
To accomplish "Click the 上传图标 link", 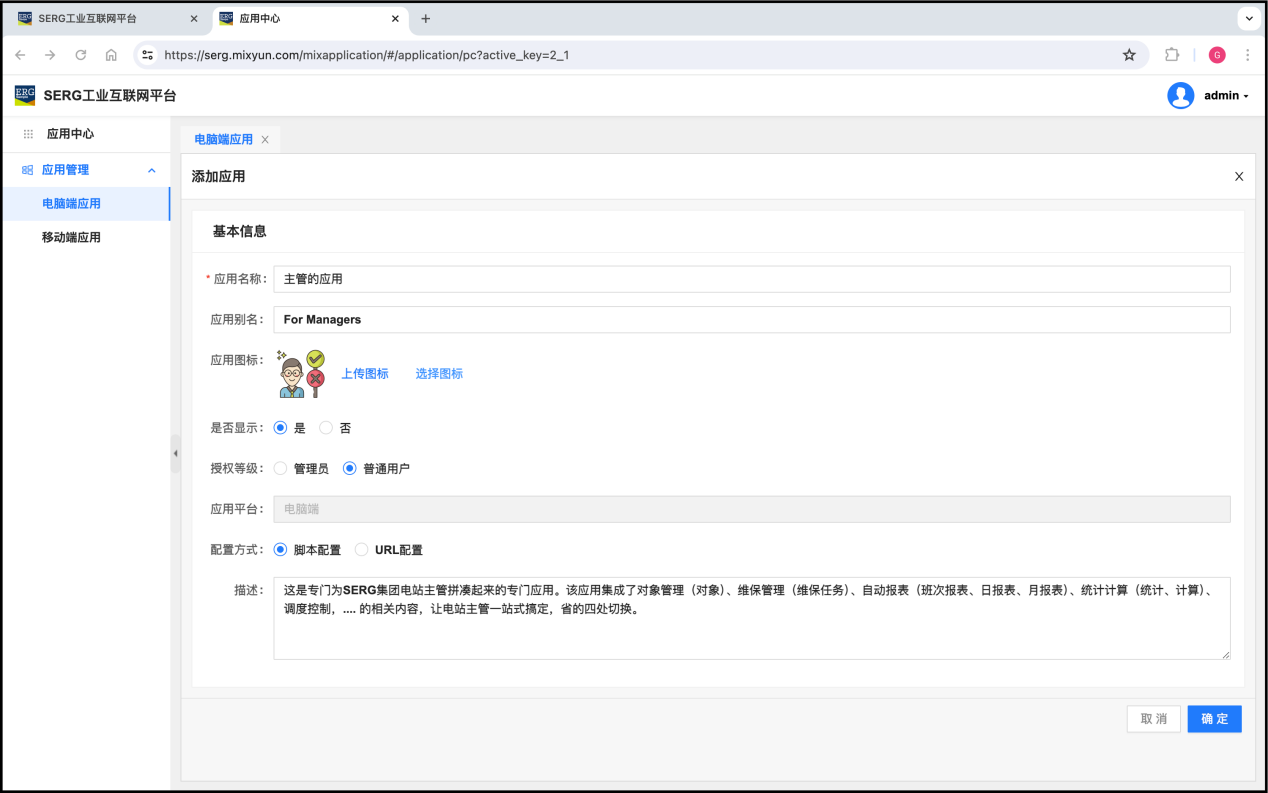I will [x=365, y=374].
